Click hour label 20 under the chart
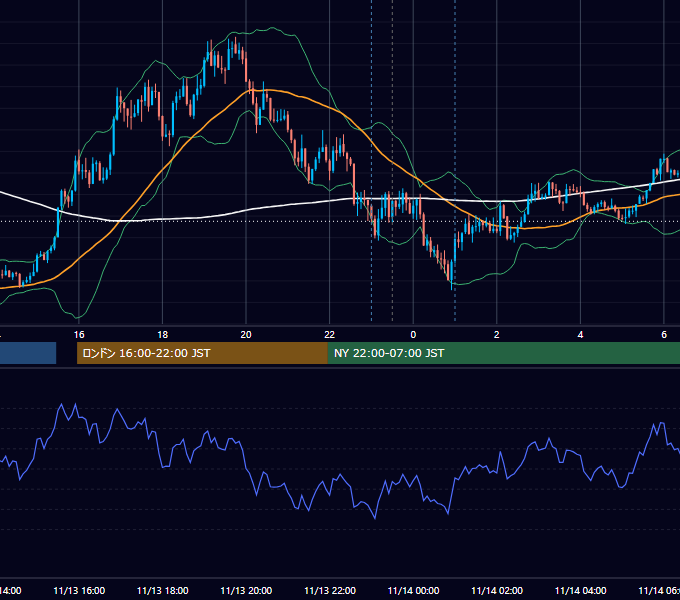Screen dimensions: 680x600 (x=246, y=335)
